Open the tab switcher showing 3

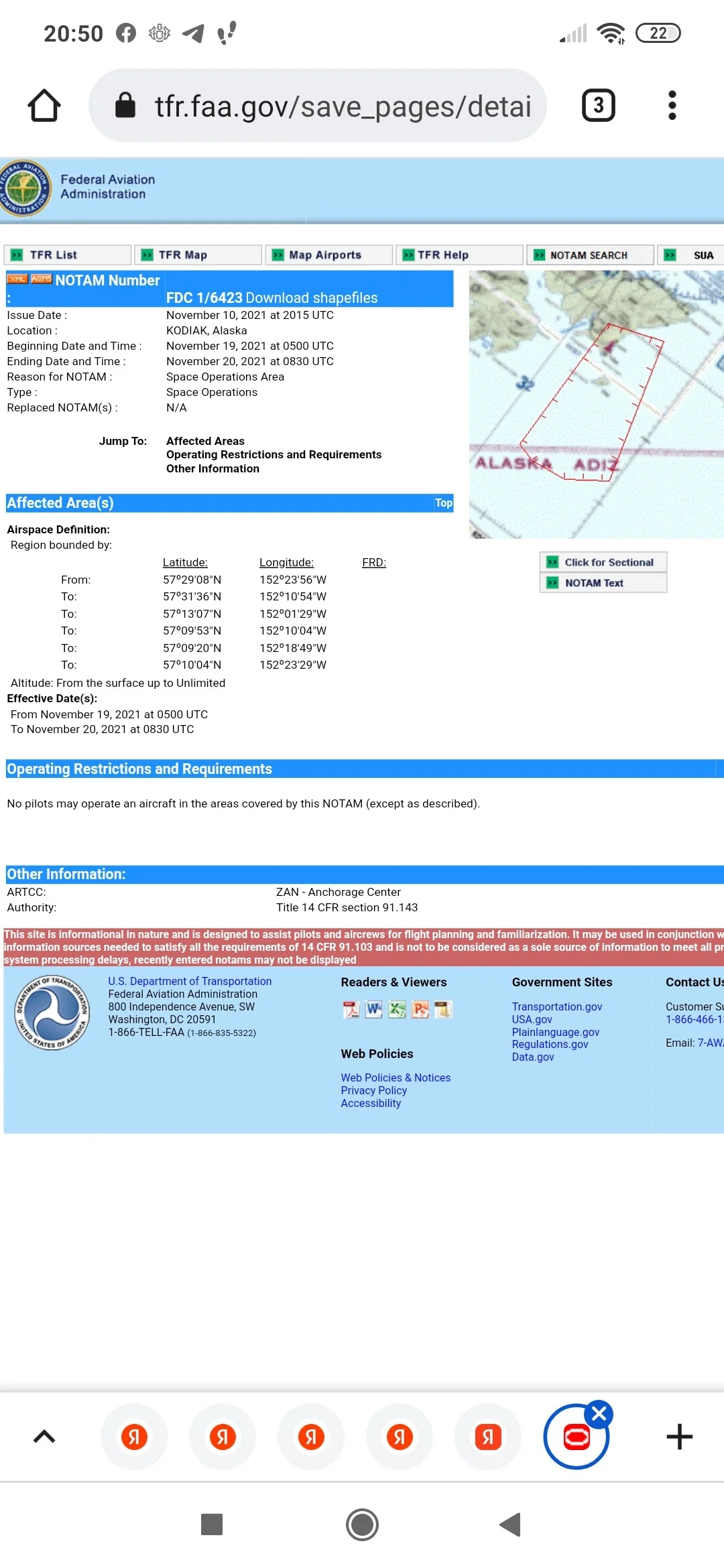click(x=598, y=105)
